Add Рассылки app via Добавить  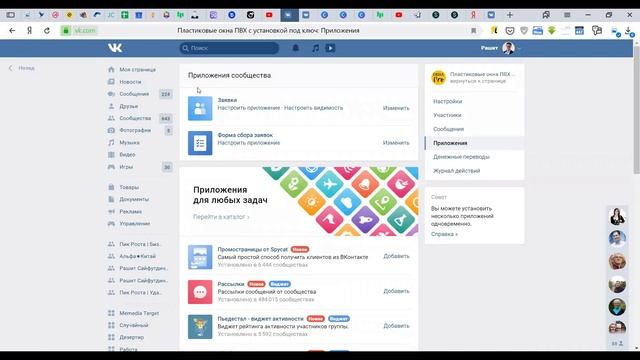coord(396,291)
